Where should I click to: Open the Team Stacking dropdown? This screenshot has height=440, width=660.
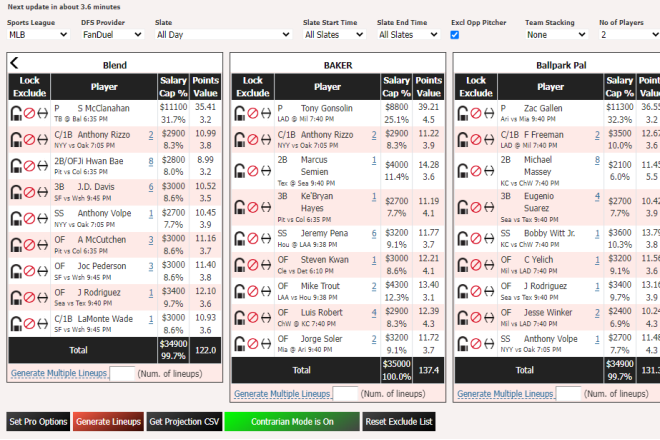(556, 35)
